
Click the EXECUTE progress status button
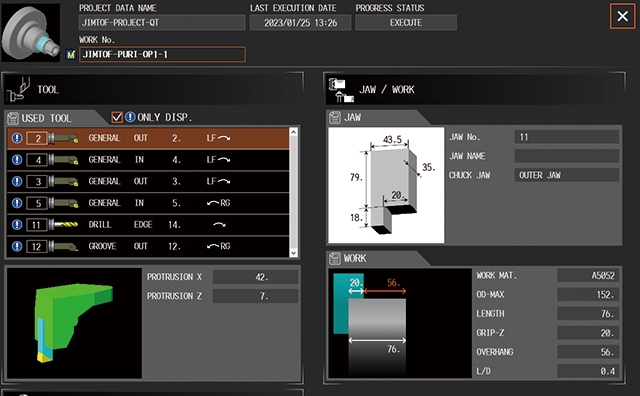(406, 22)
